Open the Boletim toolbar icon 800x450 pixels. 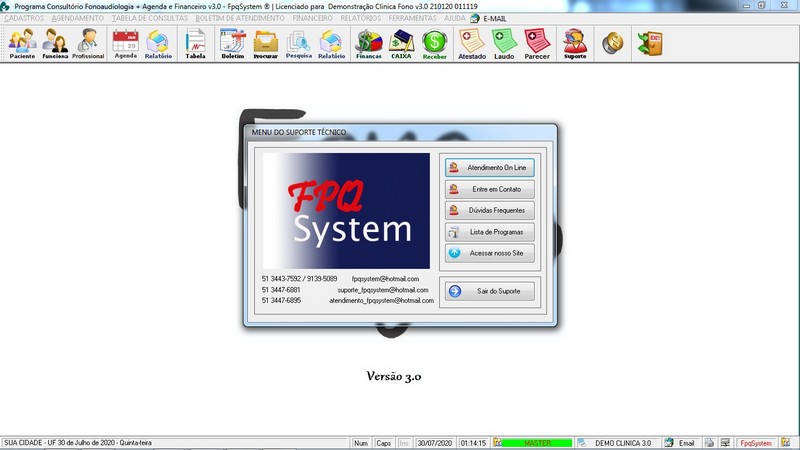coord(233,44)
